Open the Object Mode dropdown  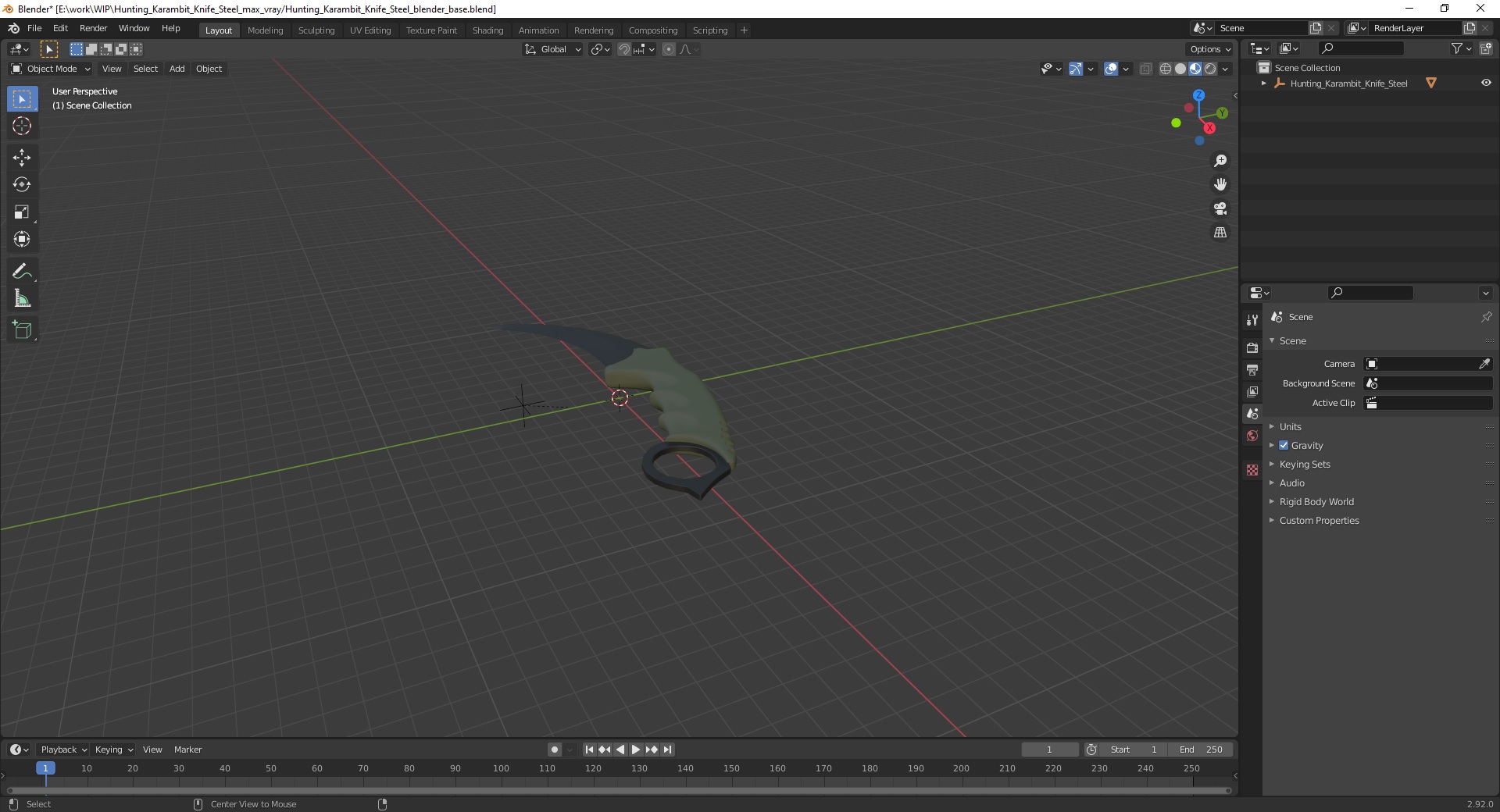pyautogui.click(x=51, y=69)
